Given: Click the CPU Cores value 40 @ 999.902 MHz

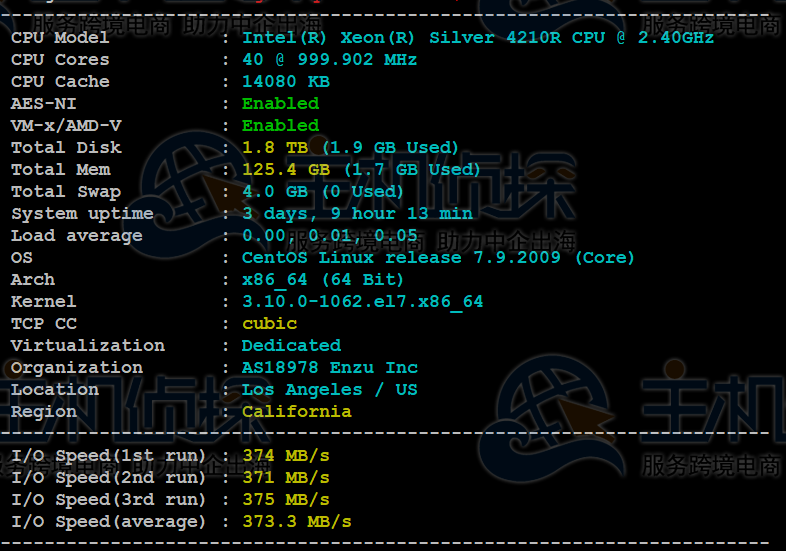Looking at the screenshot, I should pyautogui.click(x=329, y=60).
